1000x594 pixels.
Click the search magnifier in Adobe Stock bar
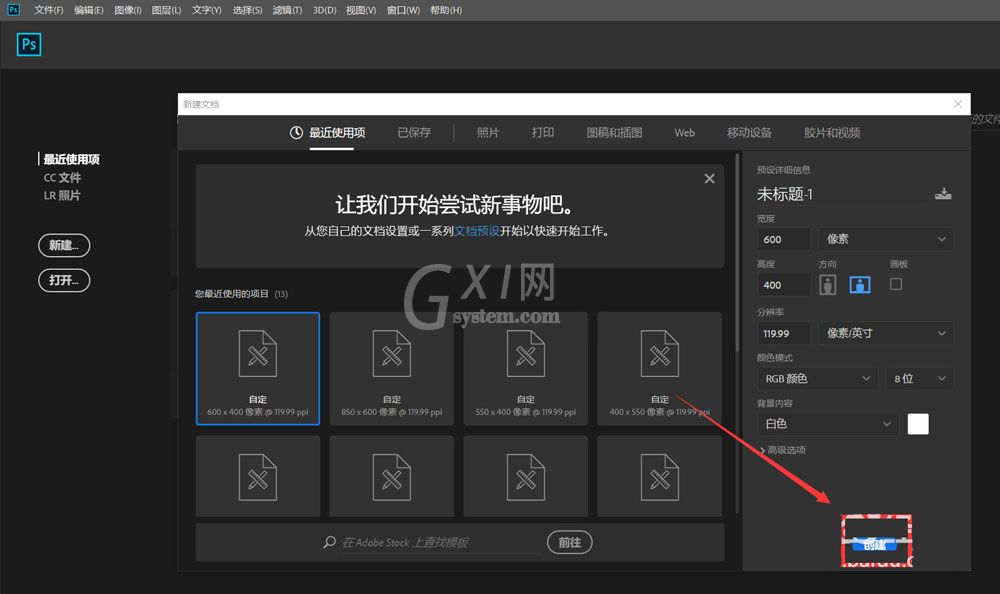[330, 542]
